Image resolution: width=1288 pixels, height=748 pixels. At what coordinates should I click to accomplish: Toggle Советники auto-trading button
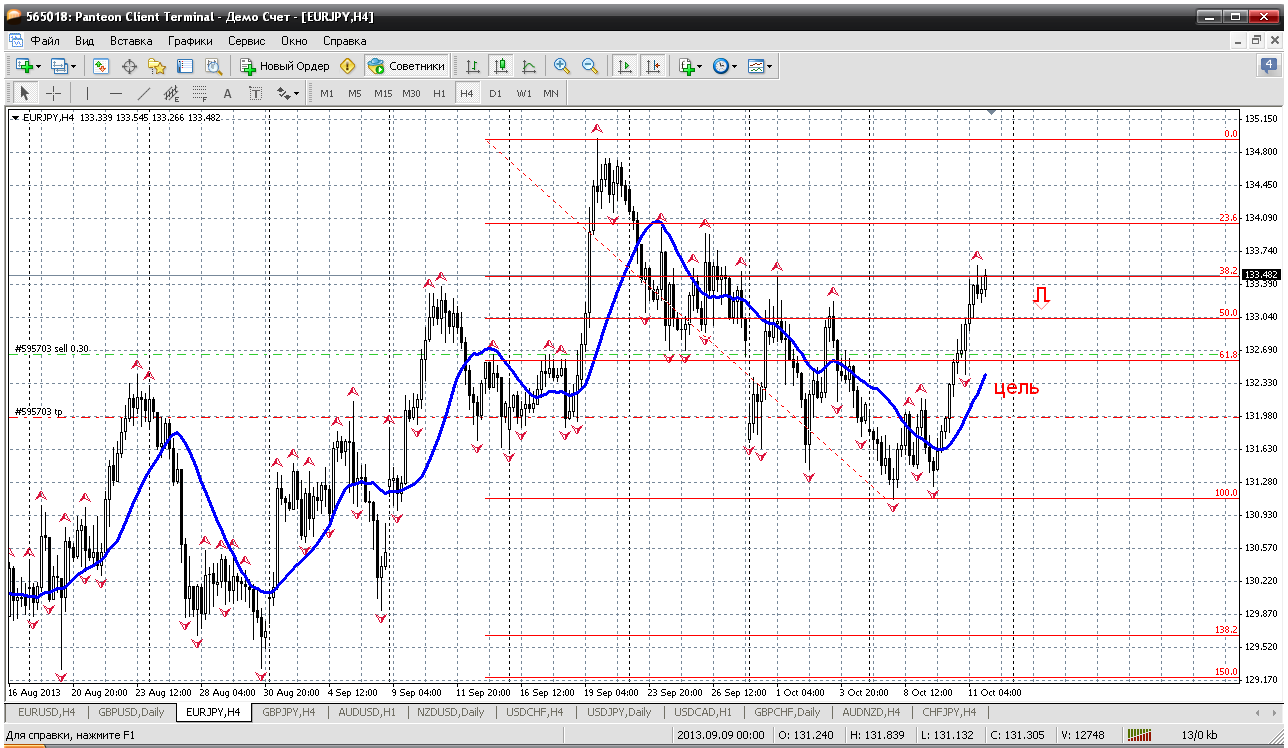(x=406, y=66)
